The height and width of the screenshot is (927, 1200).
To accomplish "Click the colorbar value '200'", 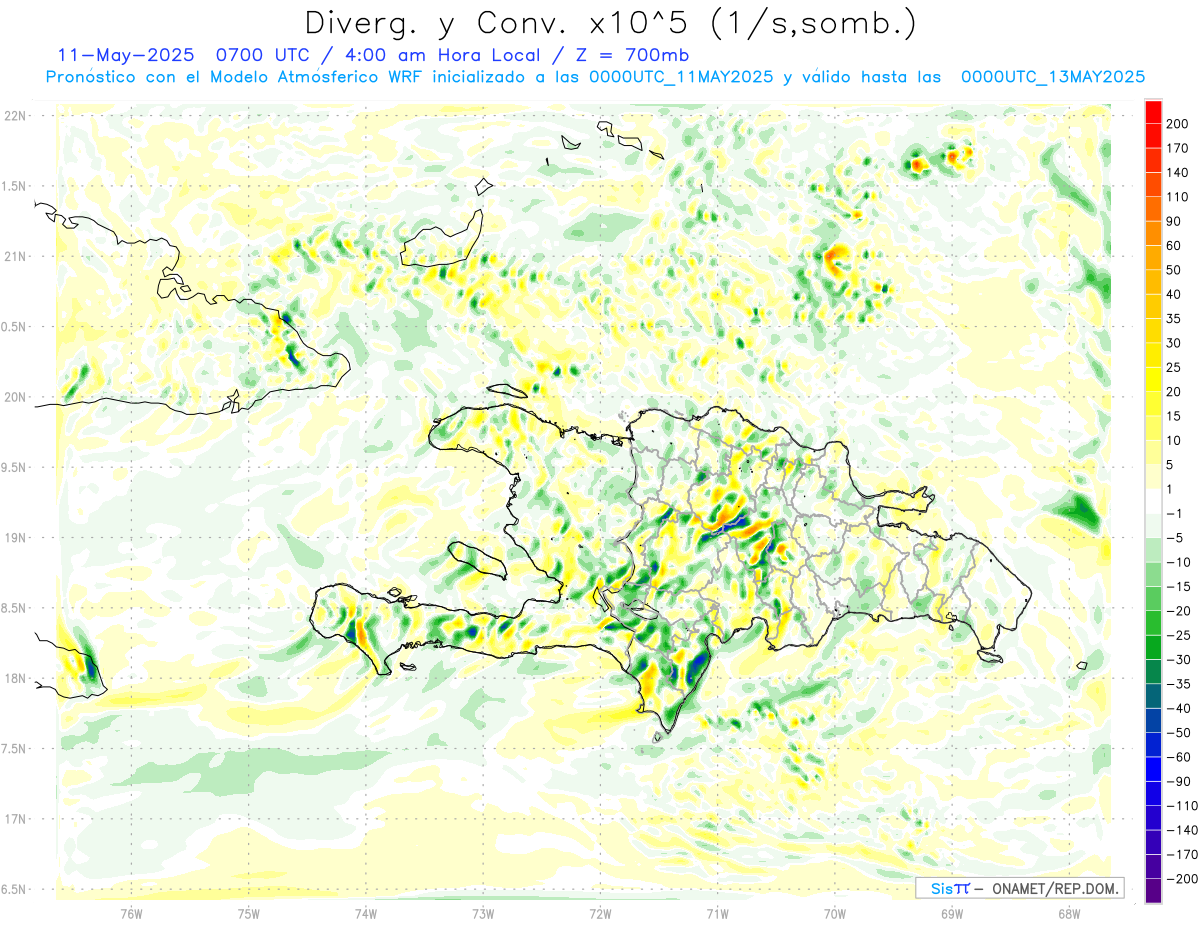I will tap(1178, 124).
